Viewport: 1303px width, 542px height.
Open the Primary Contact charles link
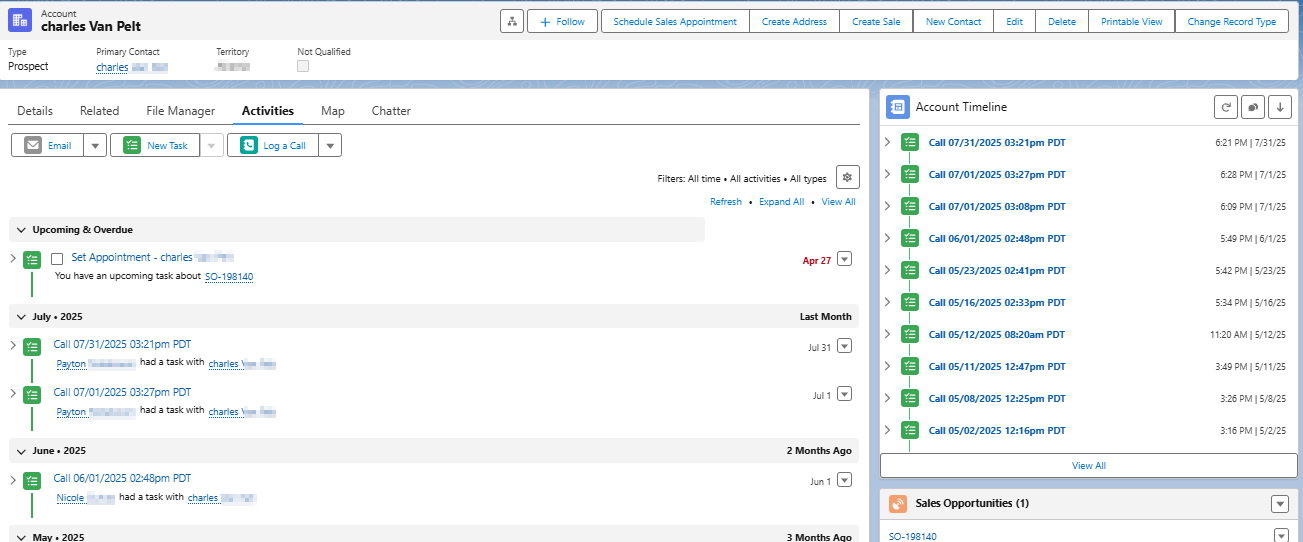[x=131, y=67]
